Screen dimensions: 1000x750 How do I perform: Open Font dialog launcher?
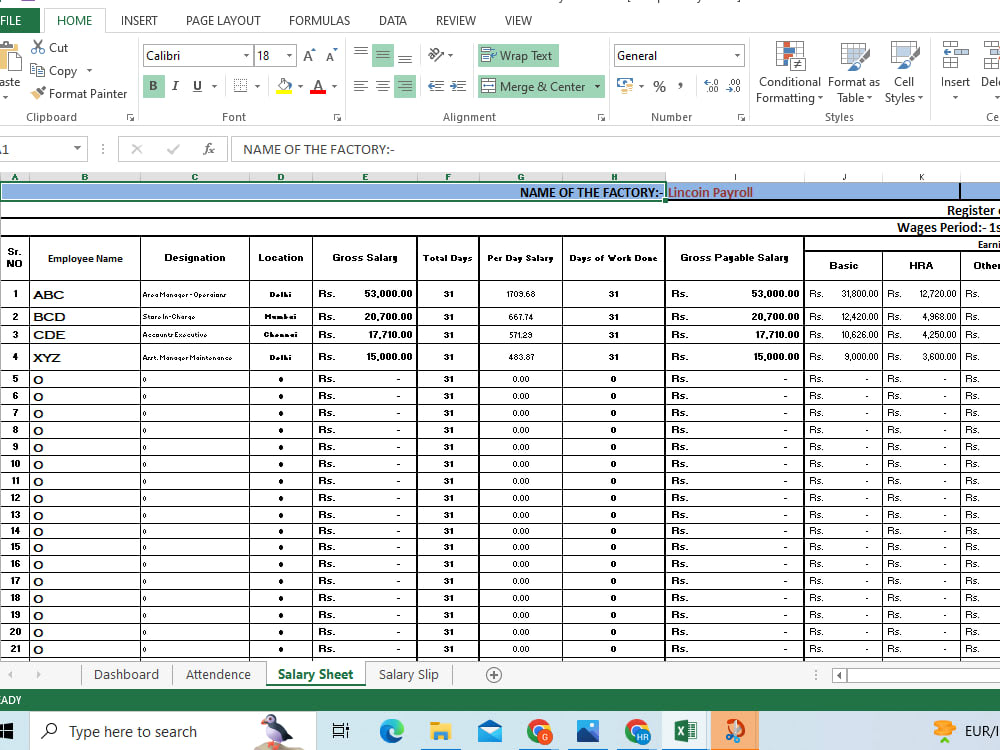[x=337, y=117]
